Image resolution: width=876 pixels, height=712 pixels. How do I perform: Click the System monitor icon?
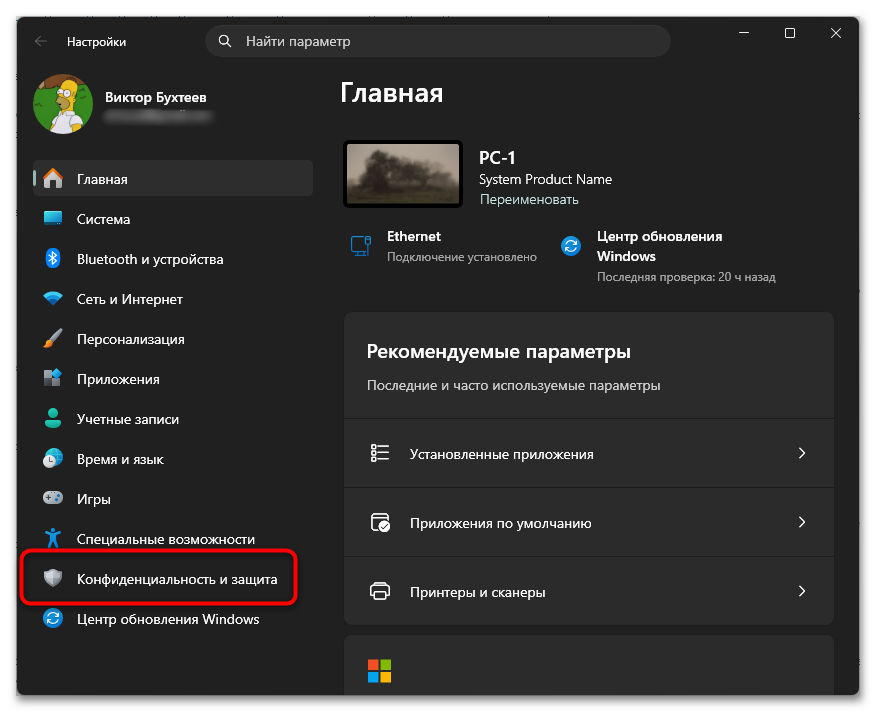[x=53, y=219]
